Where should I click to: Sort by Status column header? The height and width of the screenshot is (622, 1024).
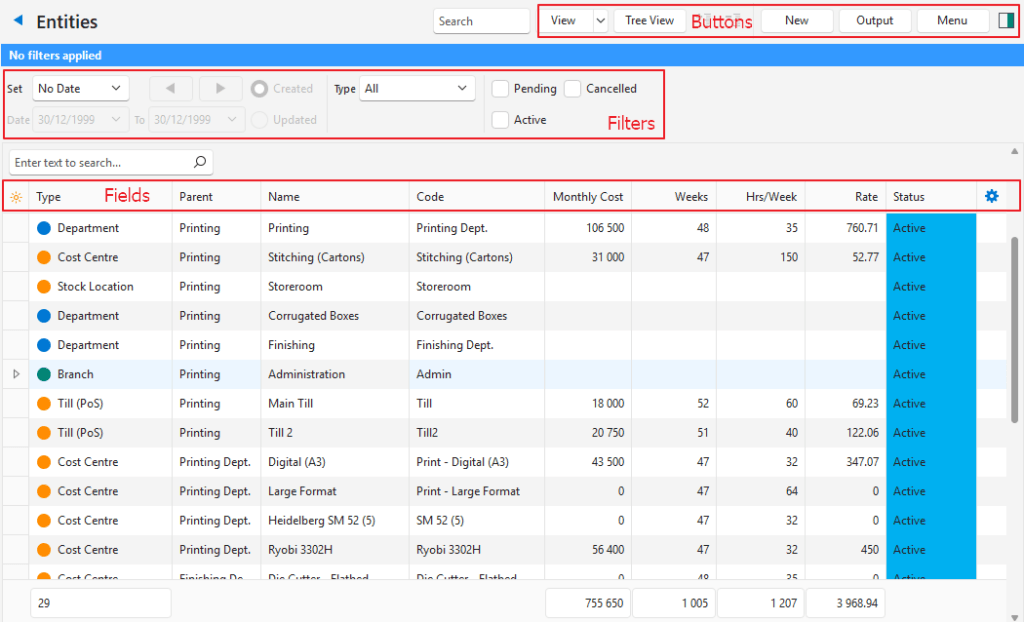click(x=931, y=197)
